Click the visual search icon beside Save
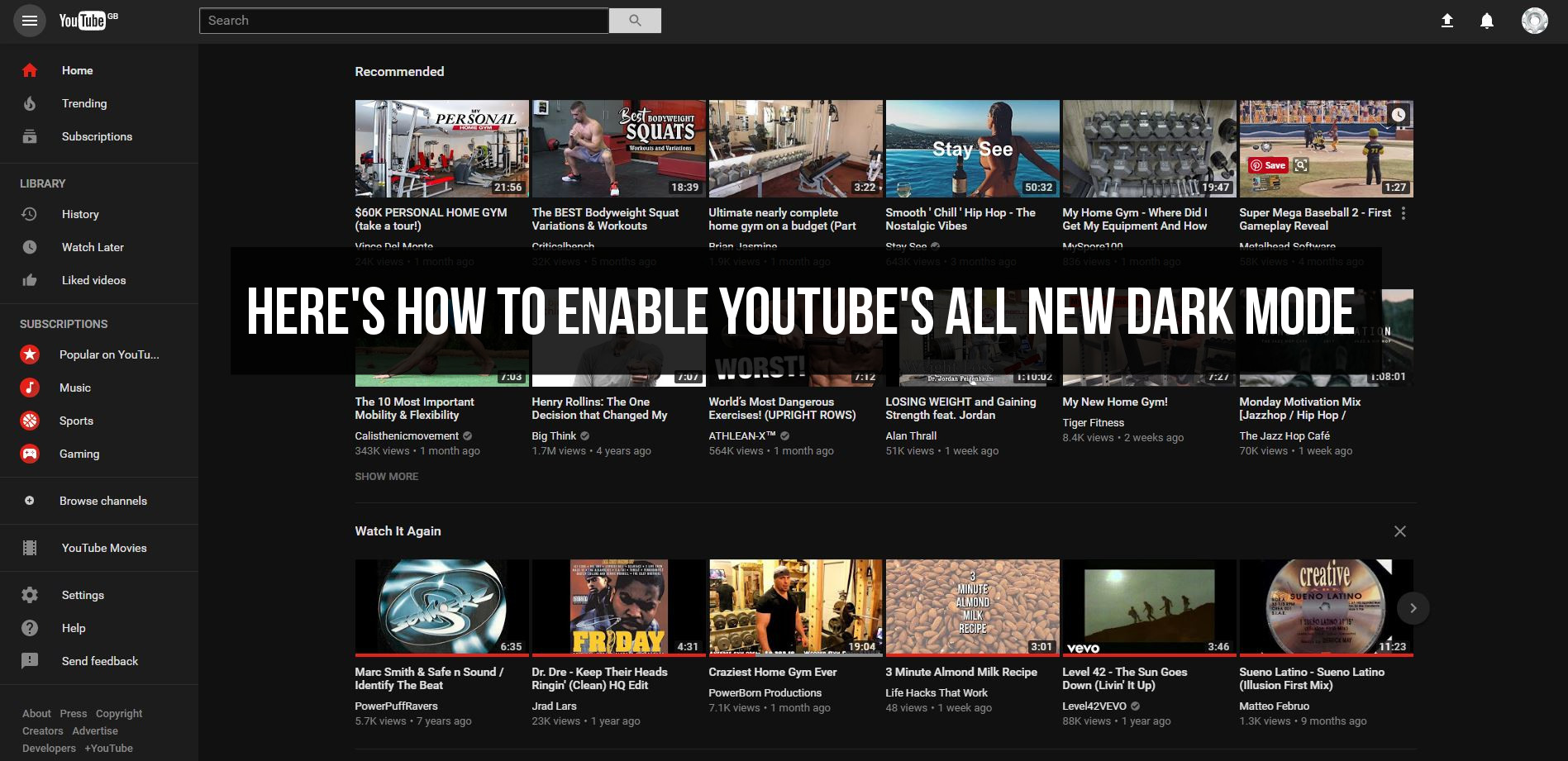This screenshot has height=761, width=1568. click(x=1301, y=165)
